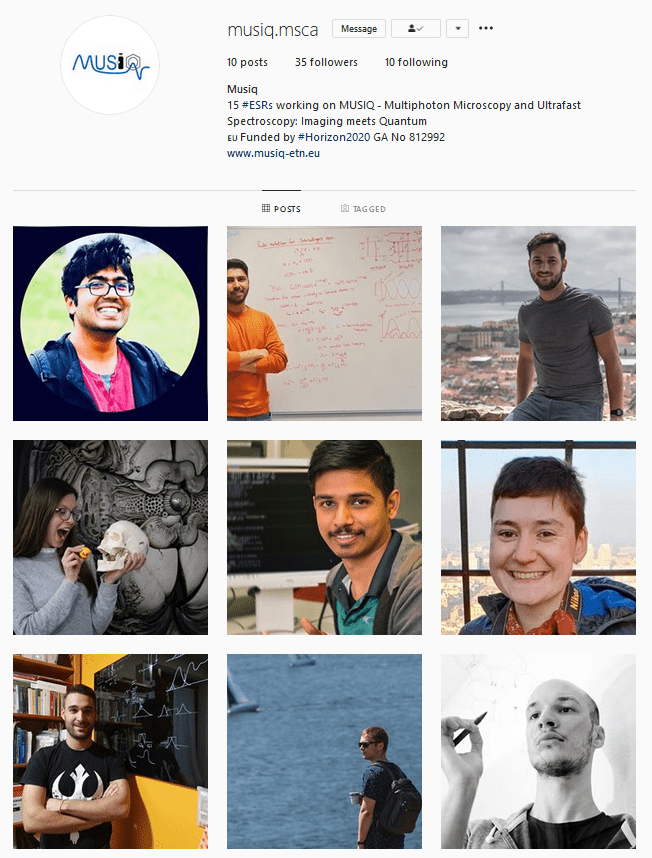Select the Posts tab
Image resolution: width=652 pixels, height=858 pixels.
coord(281,208)
